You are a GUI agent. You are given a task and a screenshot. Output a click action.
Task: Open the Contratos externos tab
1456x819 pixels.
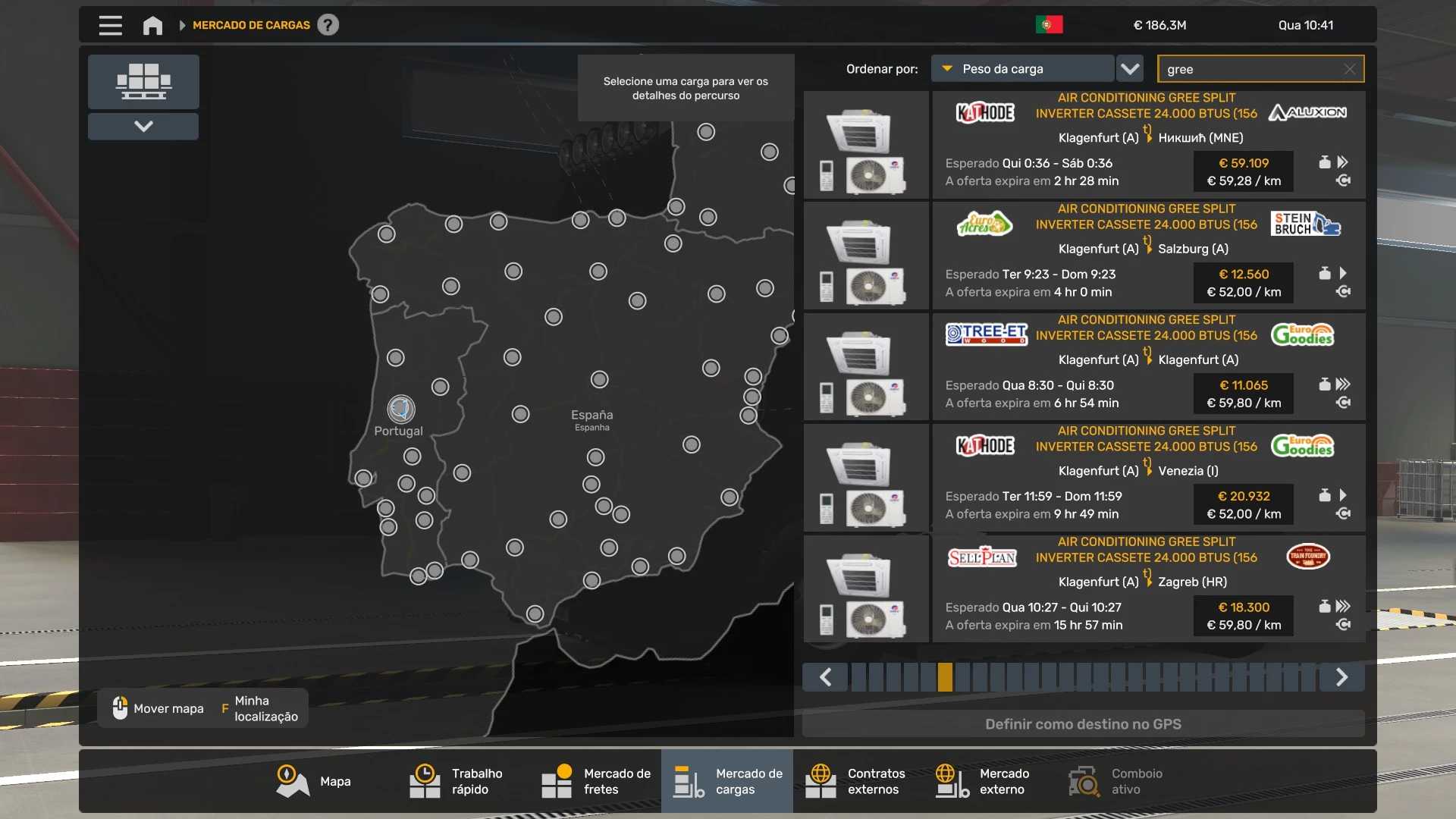857,781
